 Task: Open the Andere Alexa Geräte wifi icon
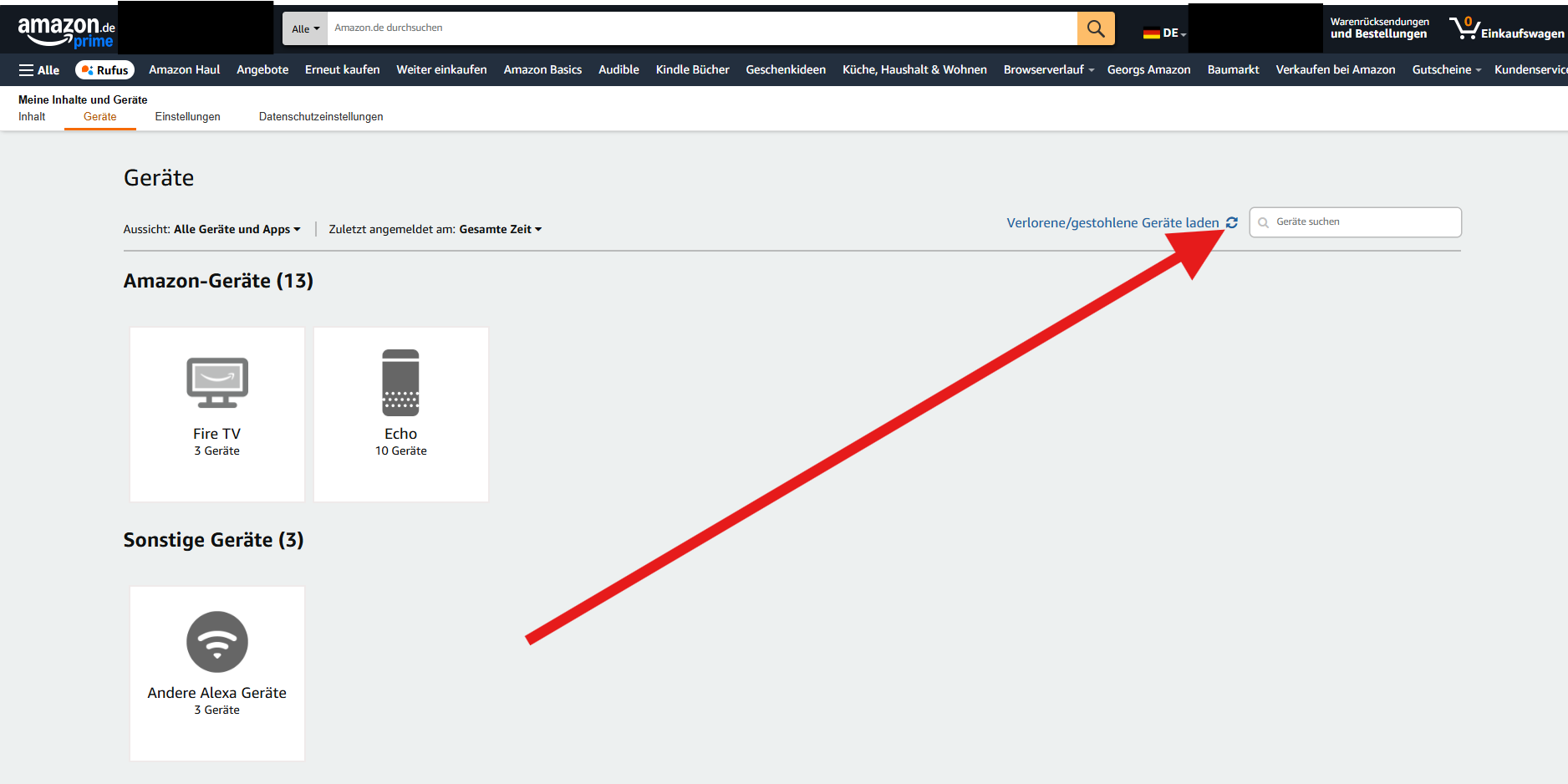click(x=217, y=642)
